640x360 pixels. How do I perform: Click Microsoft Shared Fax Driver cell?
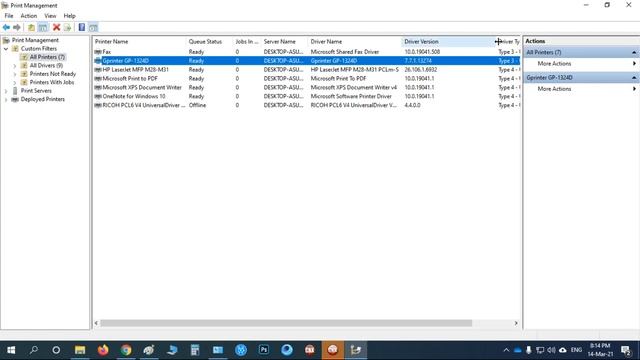pyautogui.click(x=344, y=52)
